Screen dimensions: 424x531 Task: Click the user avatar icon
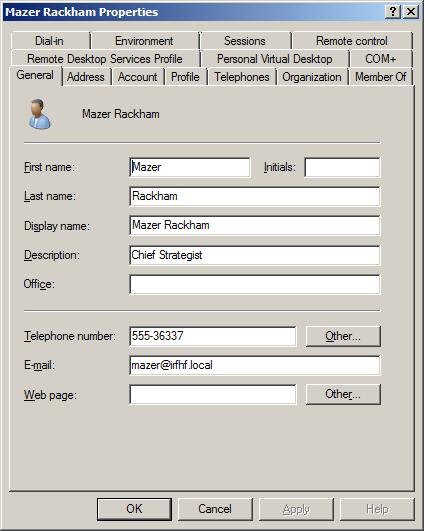click(39, 114)
